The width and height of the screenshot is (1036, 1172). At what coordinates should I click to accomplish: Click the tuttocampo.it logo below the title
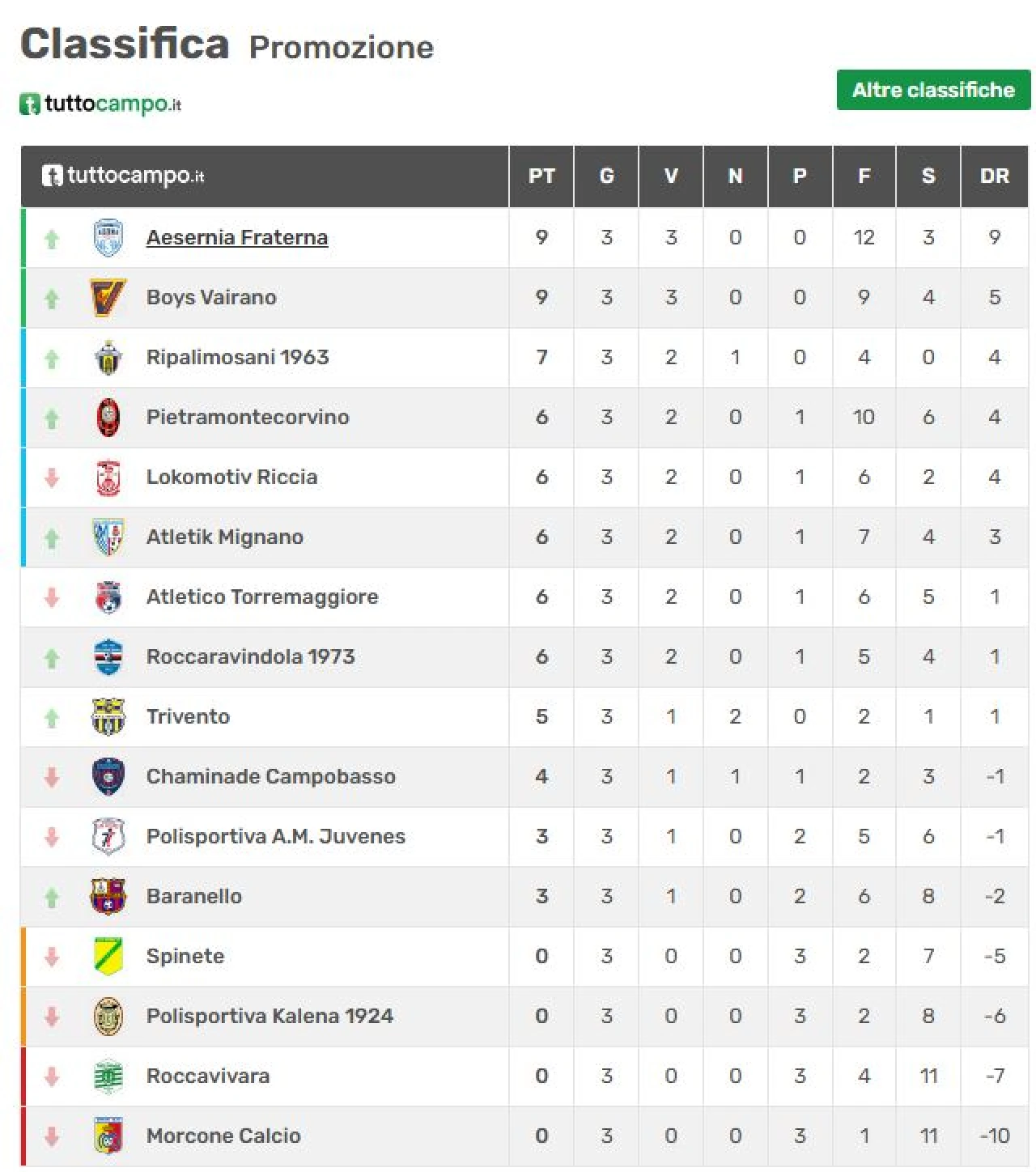point(100,104)
